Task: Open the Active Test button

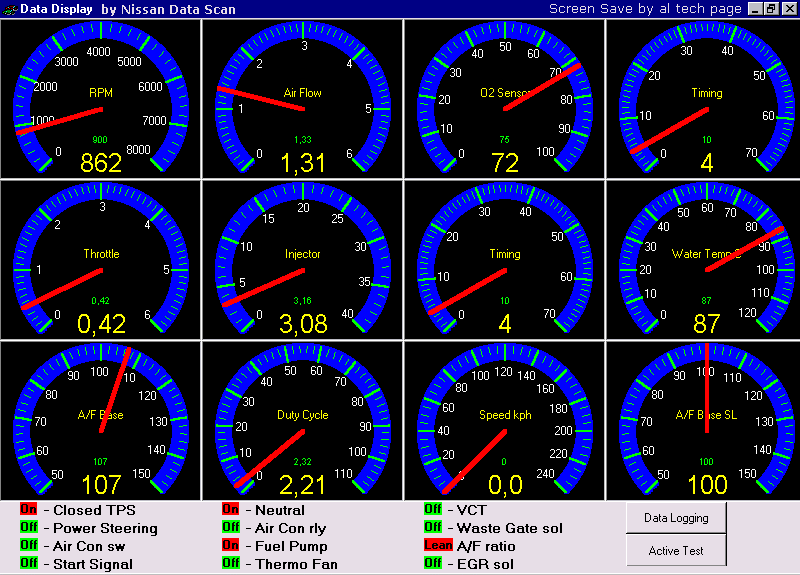Action: tap(676, 550)
